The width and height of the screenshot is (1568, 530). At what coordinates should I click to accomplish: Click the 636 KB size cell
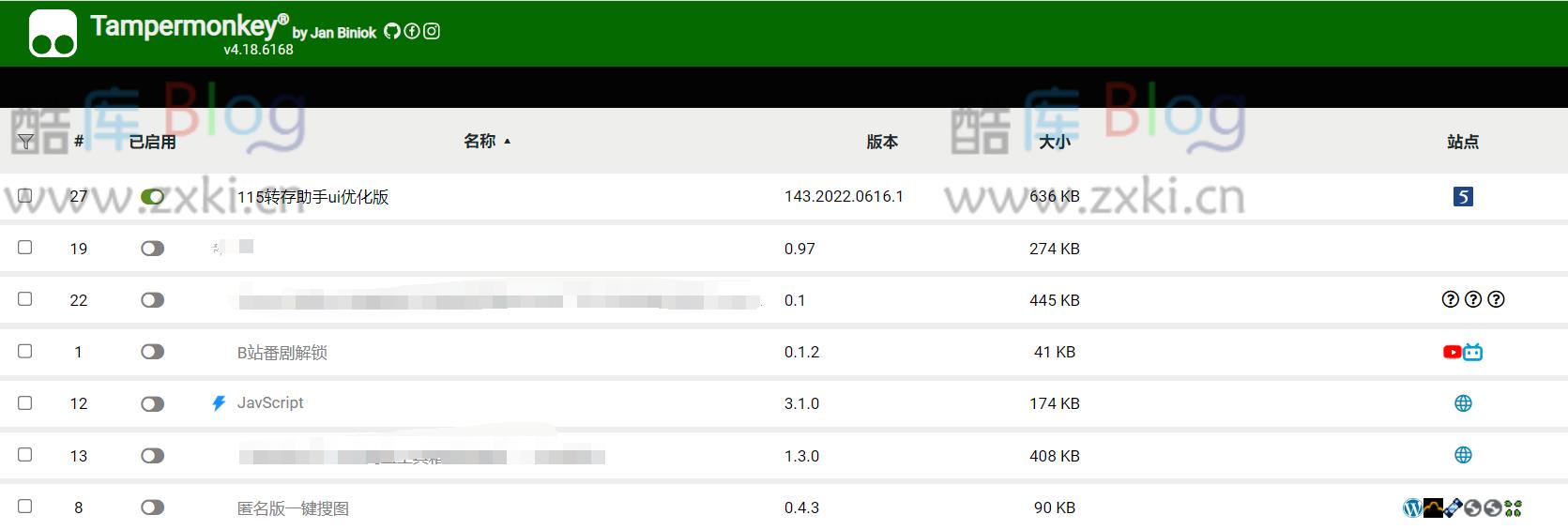(1055, 196)
